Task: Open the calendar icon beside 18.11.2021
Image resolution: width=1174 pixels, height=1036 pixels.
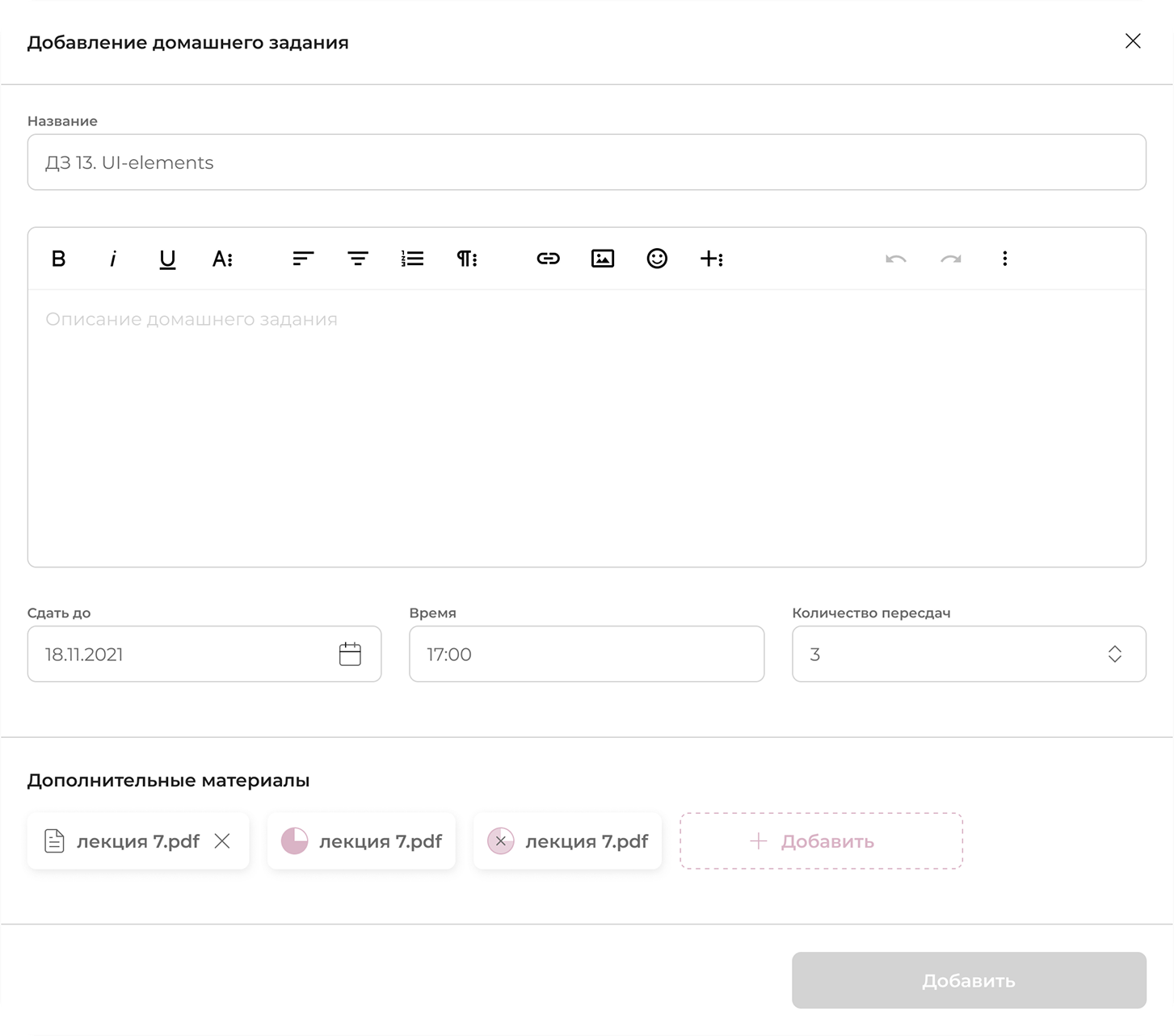Action: pos(350,654)
